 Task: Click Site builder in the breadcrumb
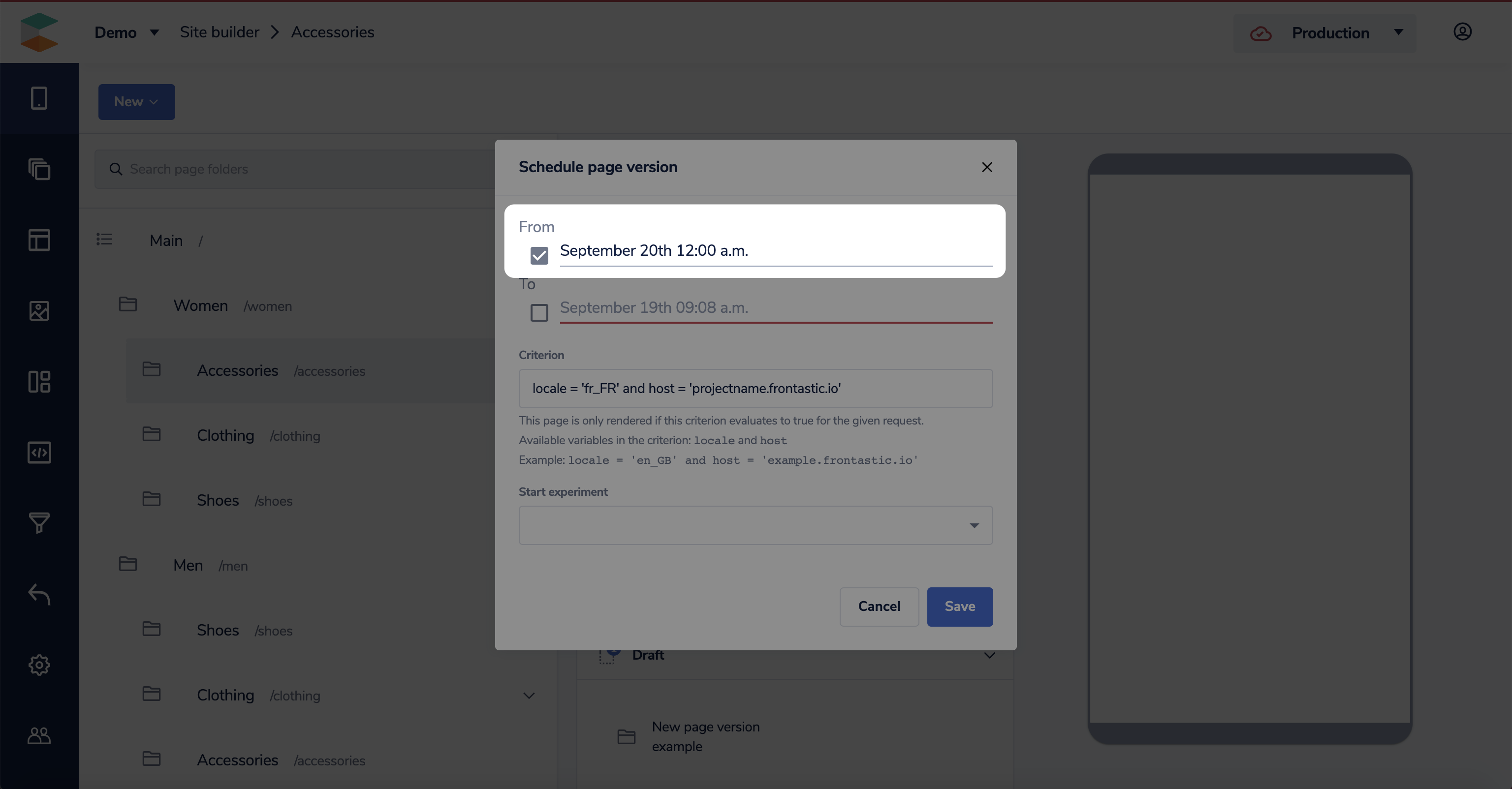[x=219, y=32]
